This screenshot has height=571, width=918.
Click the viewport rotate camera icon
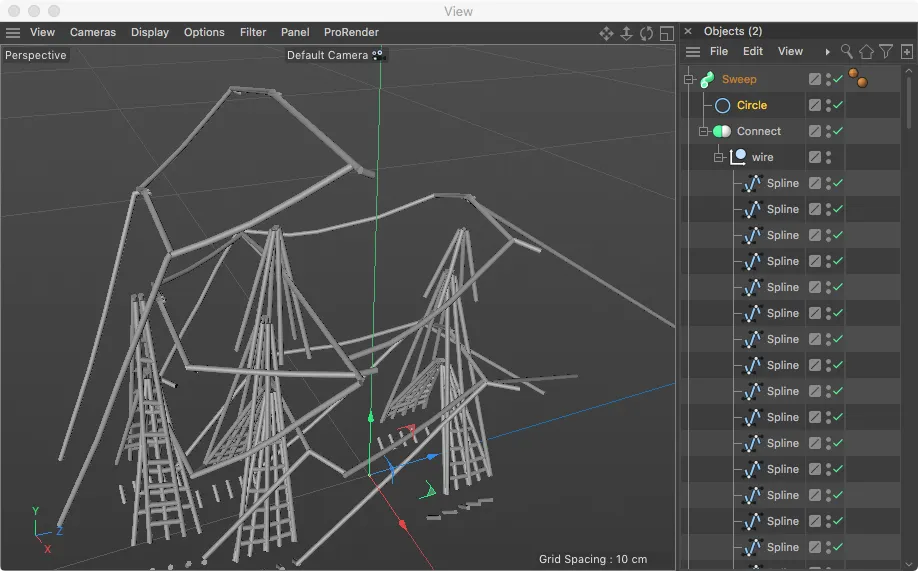[x=647, y=33]
